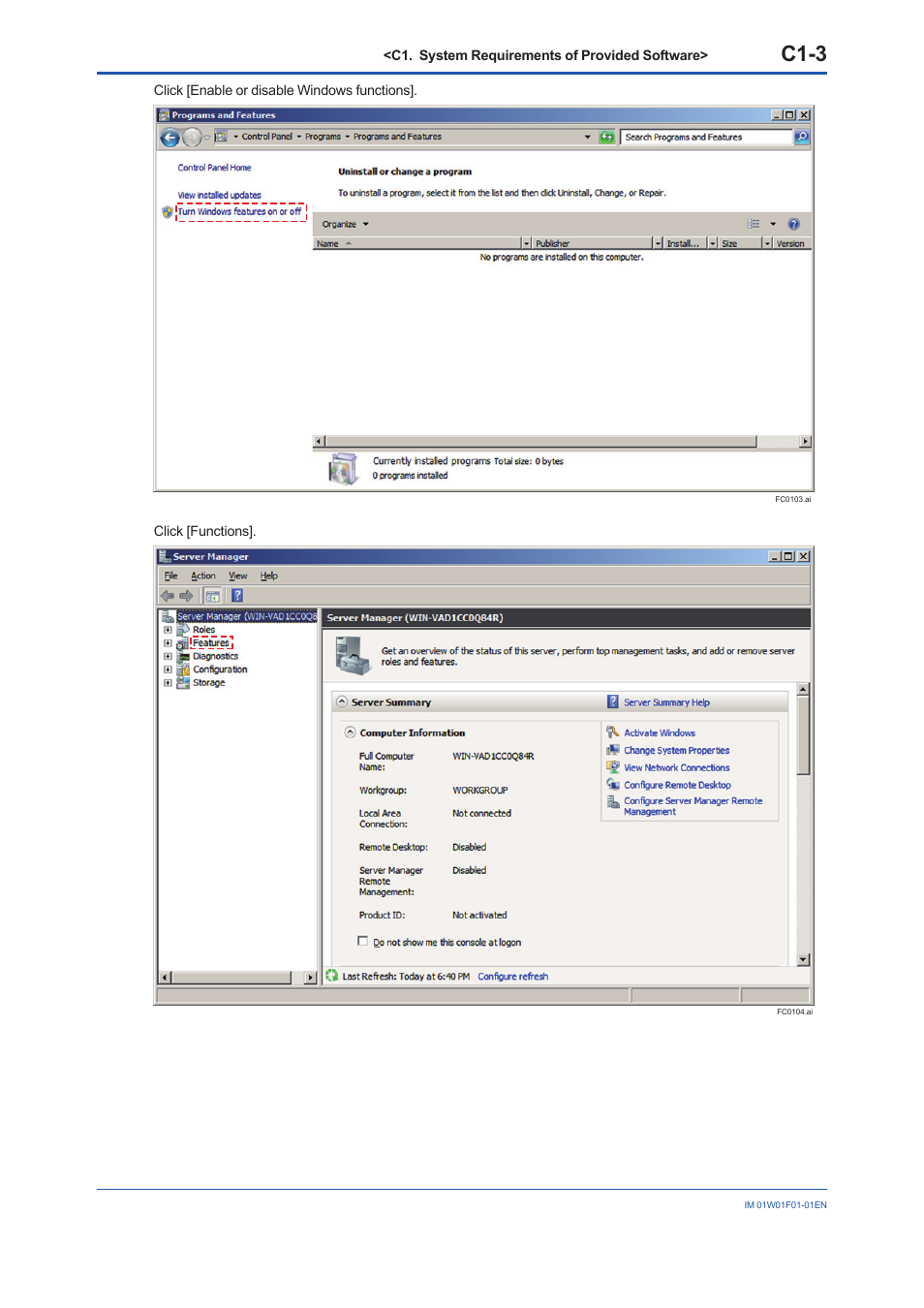924x1308 pixels.
Task: Click the Activate Windows link
Action: (660, 733)
